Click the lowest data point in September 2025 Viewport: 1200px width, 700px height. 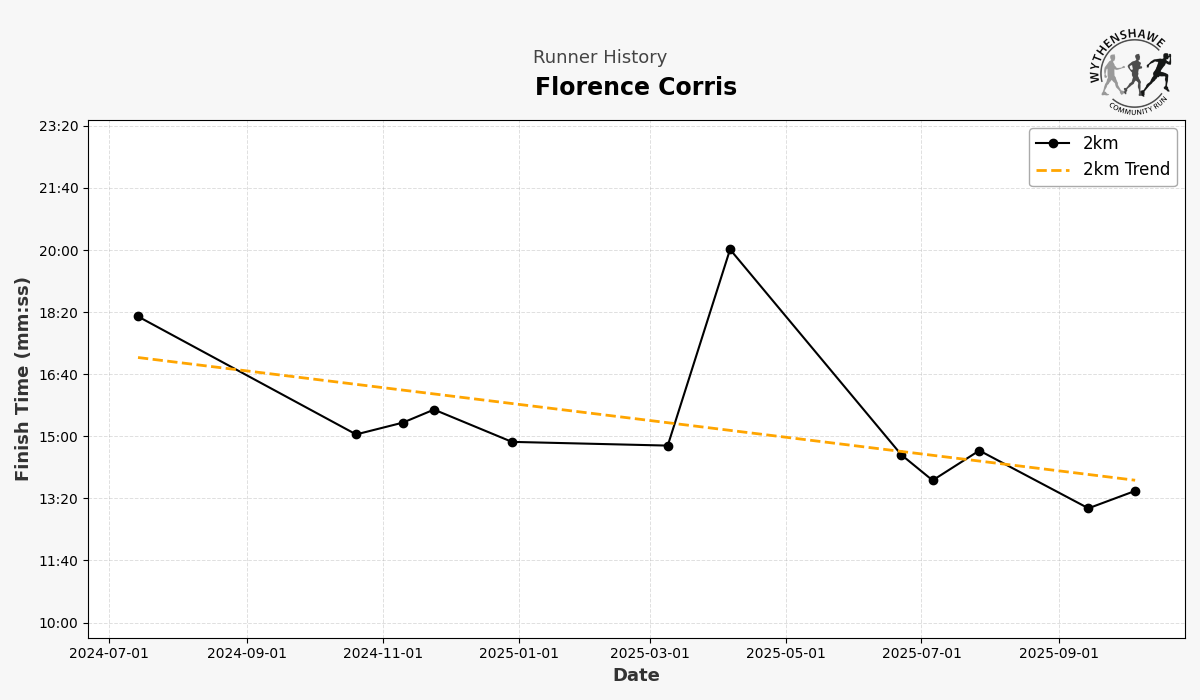tap(1088, 508)
